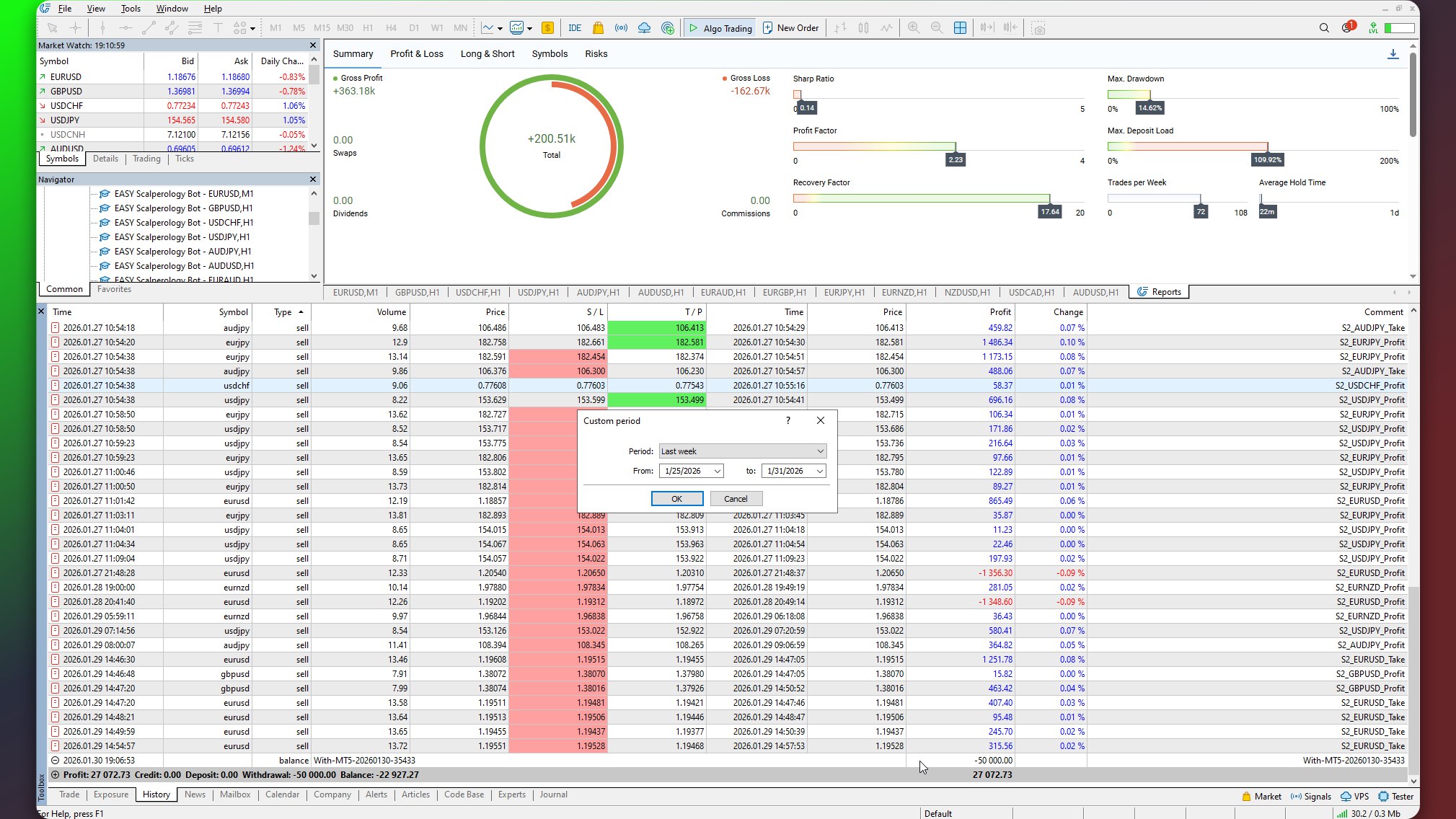Image resolution: width=1456 pixels, height=819 pixels.
Task: Open the Period "Last week" dropdown
Action: (x=743, y=451)
